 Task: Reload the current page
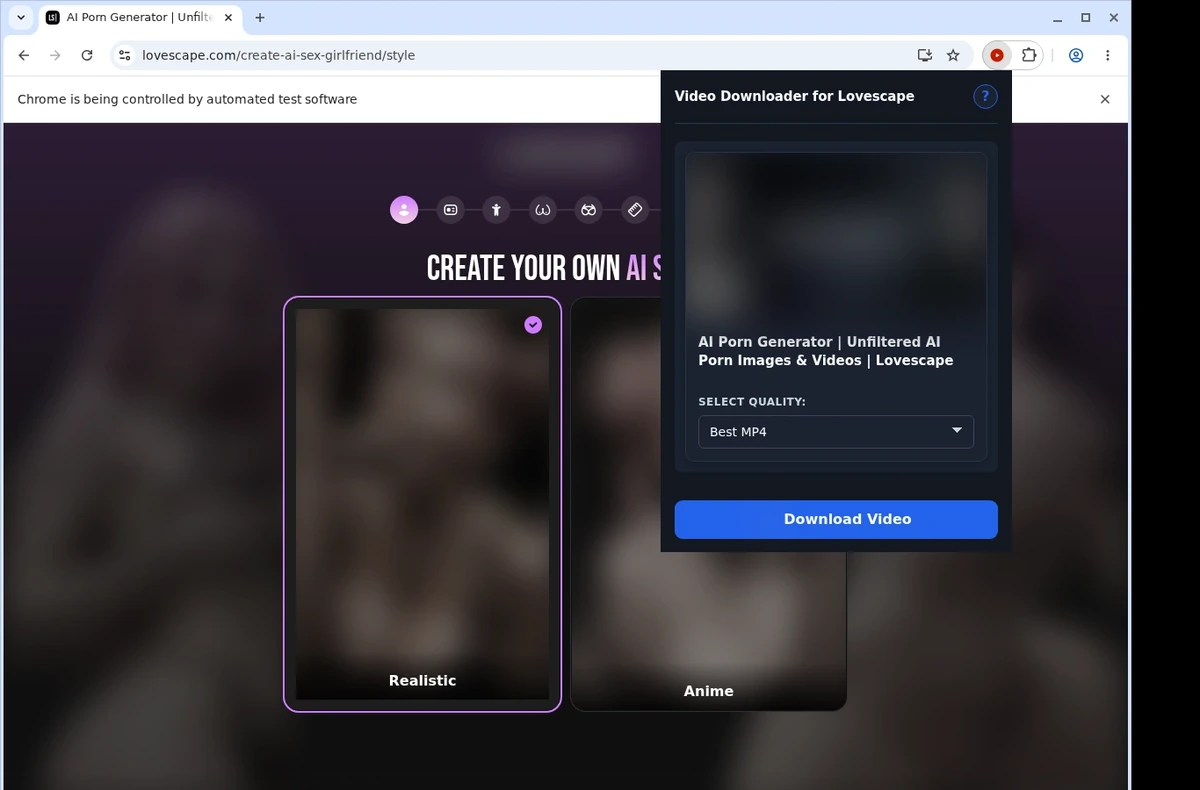tap(87, 55)
